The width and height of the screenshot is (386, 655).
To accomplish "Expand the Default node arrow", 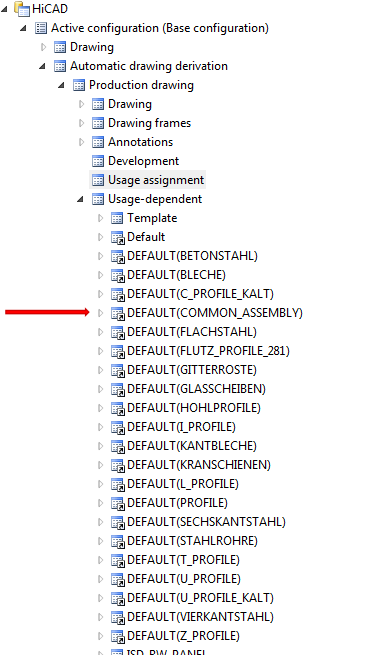I will (x=100, y=237).
